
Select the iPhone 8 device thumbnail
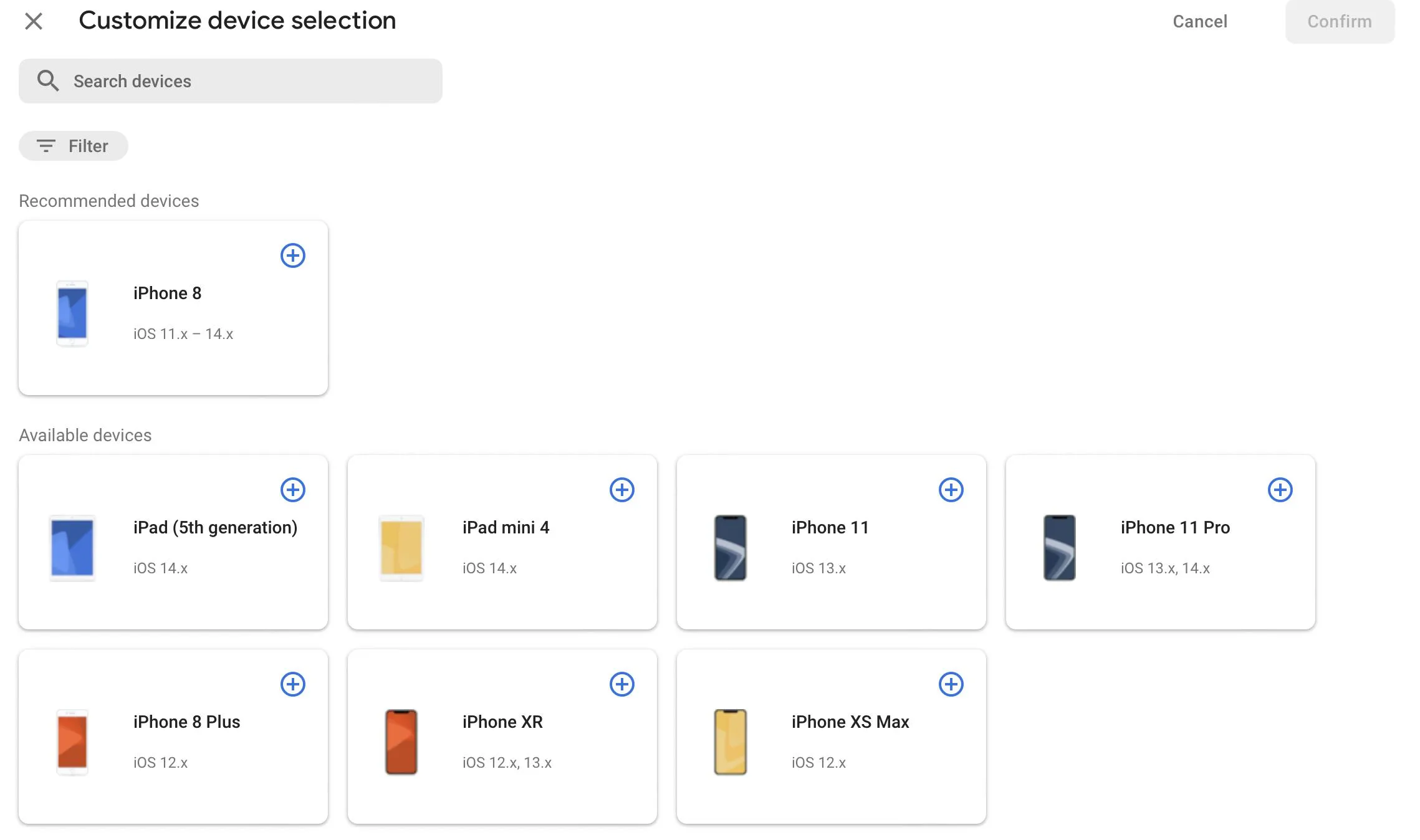click(72, 313)
